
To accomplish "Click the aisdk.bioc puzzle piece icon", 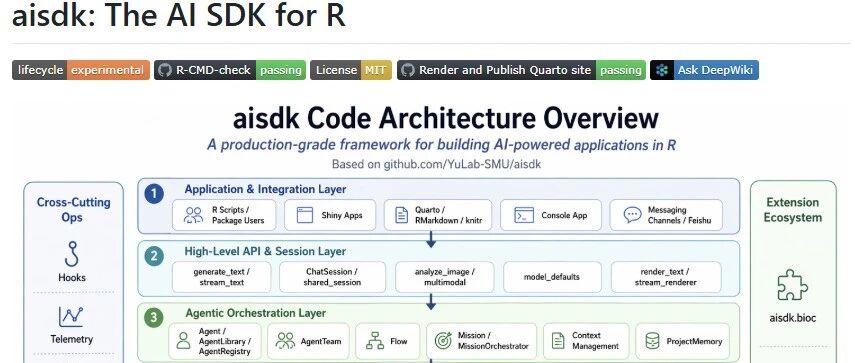I will click(792, 285).
